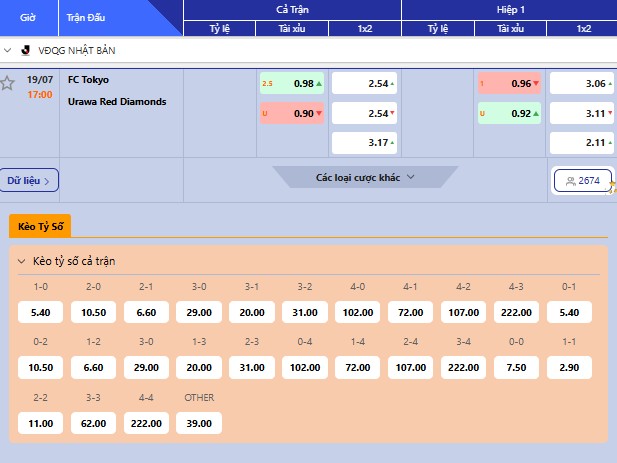Bet on score 2-2 at 11.00
The width and height of the screenshot is (617, 463).
coord(41,423)
